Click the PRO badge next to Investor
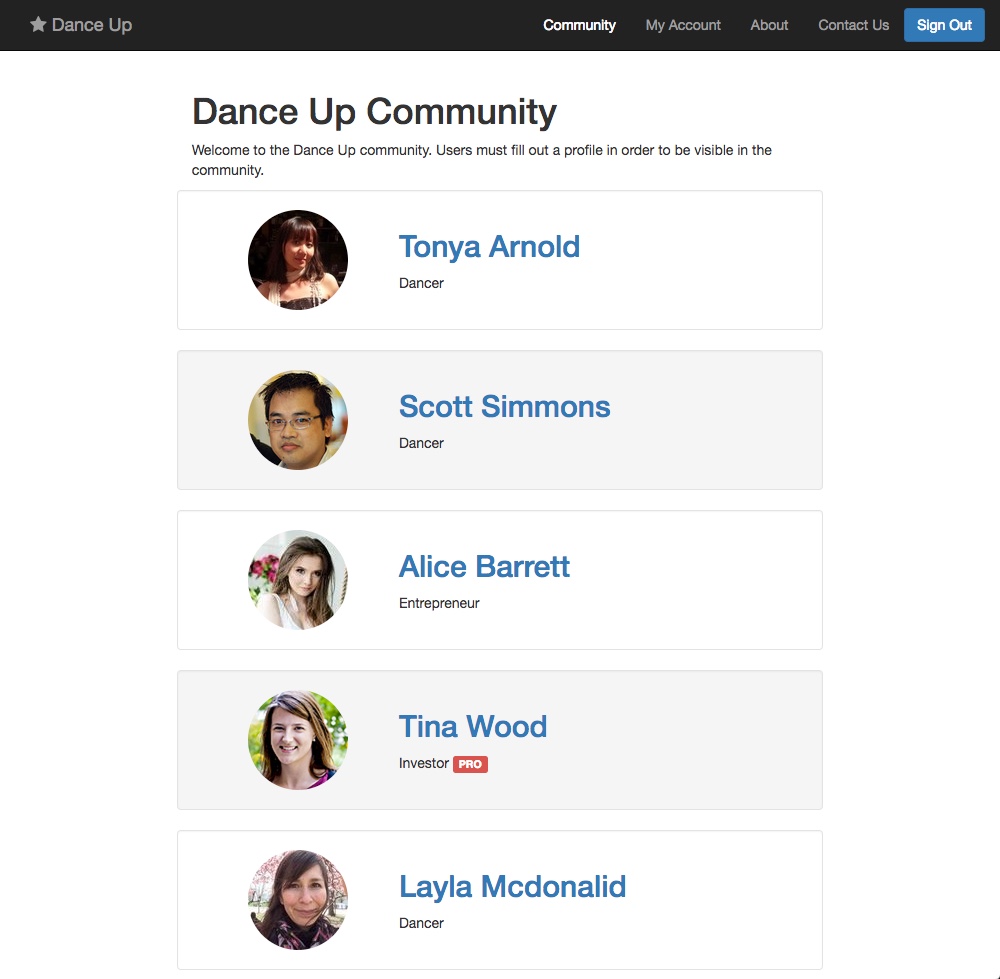 [x=470, y=763]
